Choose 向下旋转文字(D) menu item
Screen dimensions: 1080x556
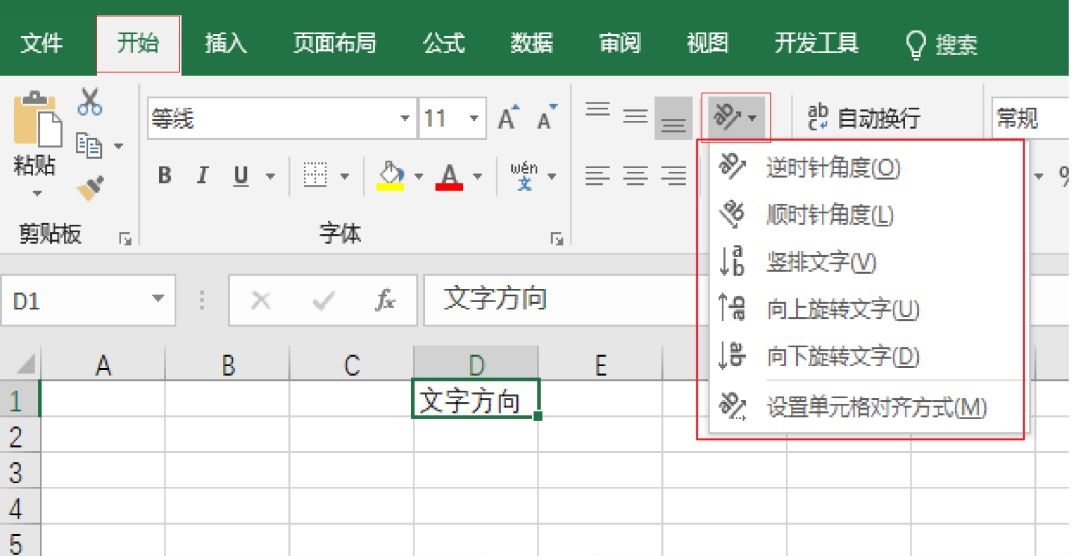tap(866, 356)
